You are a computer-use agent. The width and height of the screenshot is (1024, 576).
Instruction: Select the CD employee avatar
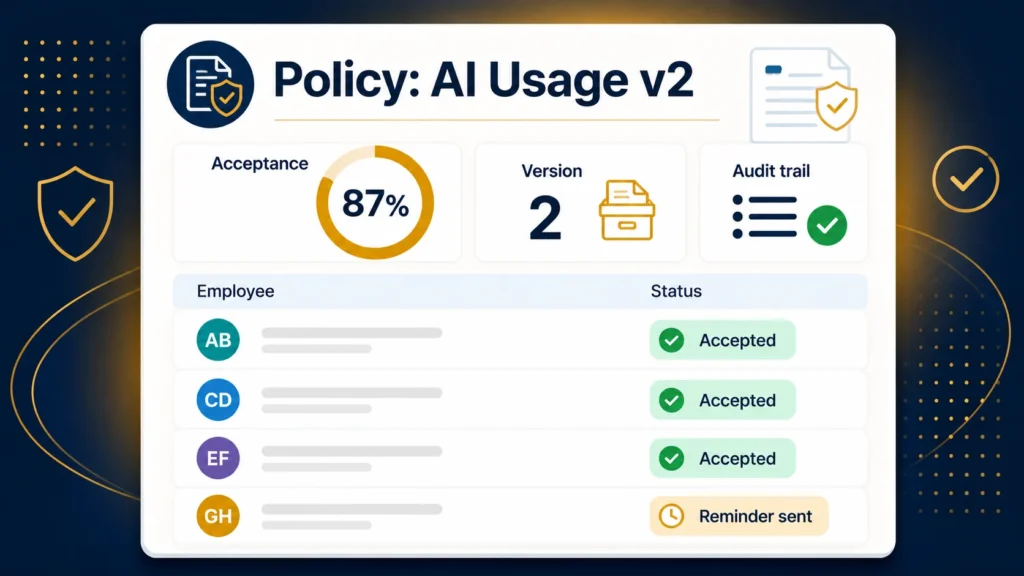(218, 400)
